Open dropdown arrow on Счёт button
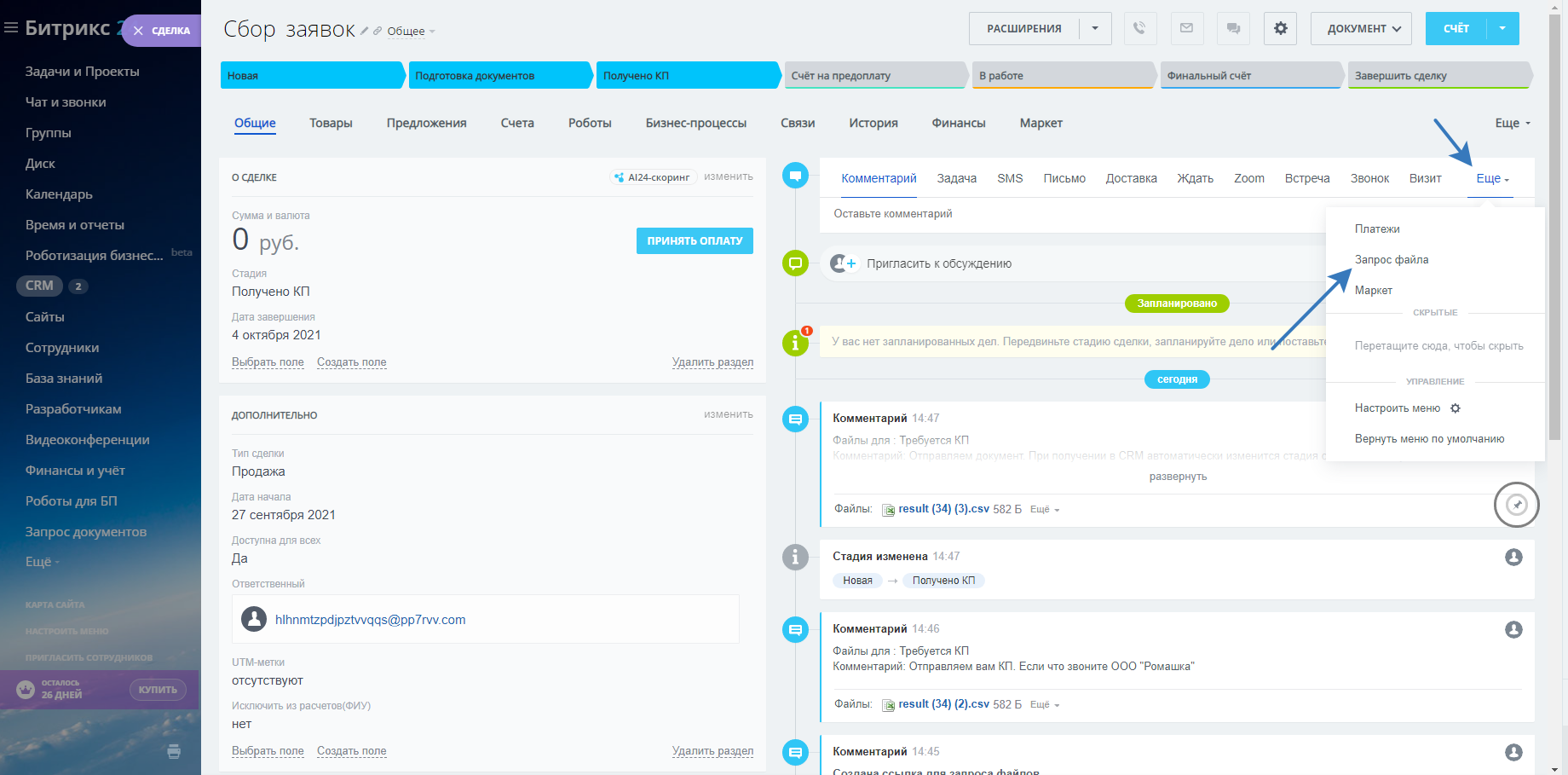Viewport: 1568px width, 775px height. [1502, 28]
